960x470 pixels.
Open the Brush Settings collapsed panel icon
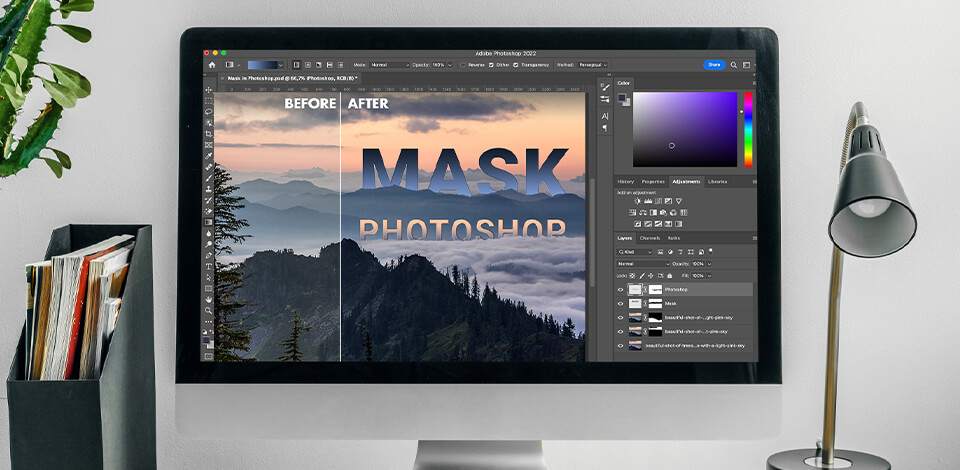point(605,88)
